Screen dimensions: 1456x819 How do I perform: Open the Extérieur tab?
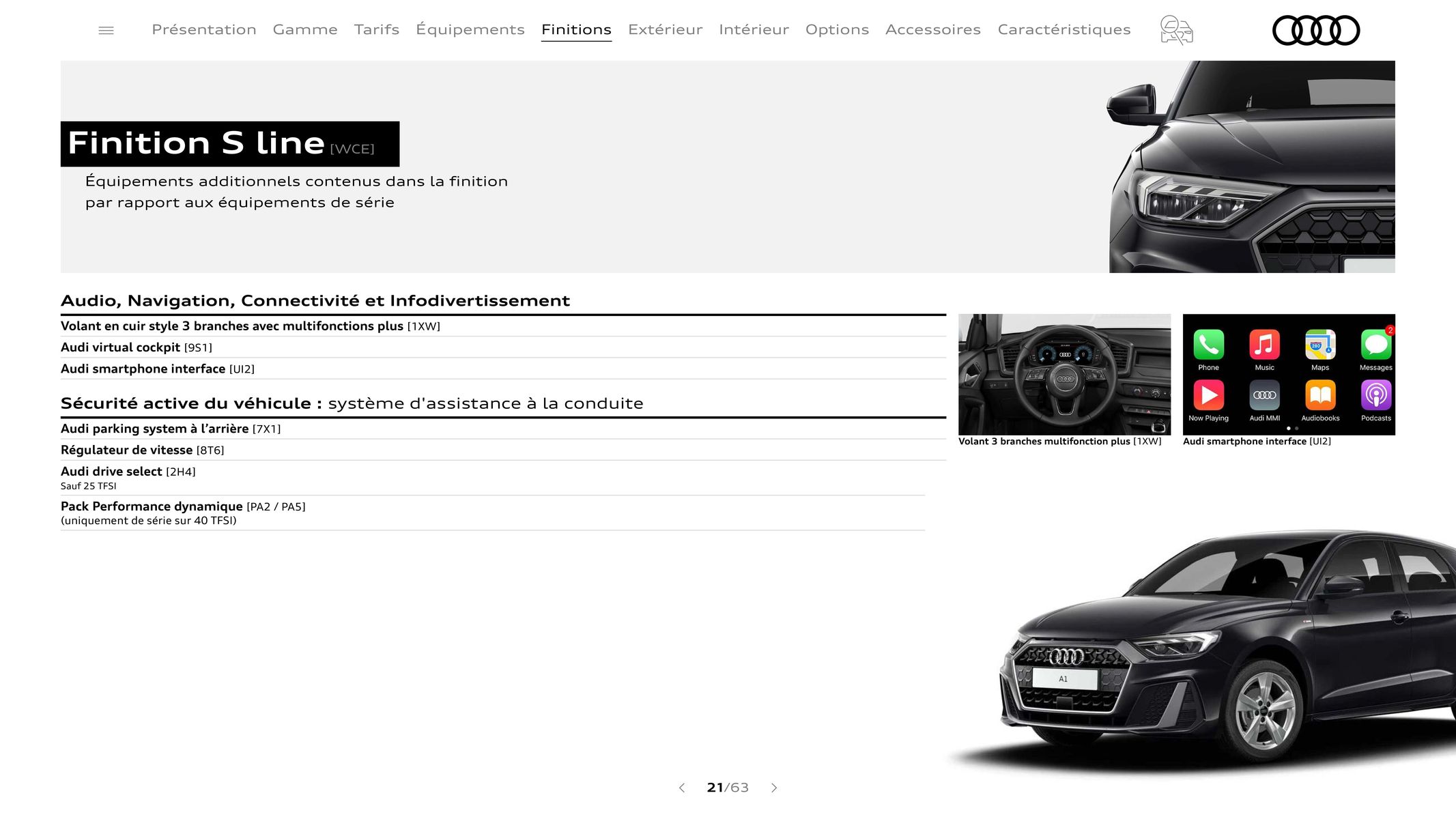665,29
